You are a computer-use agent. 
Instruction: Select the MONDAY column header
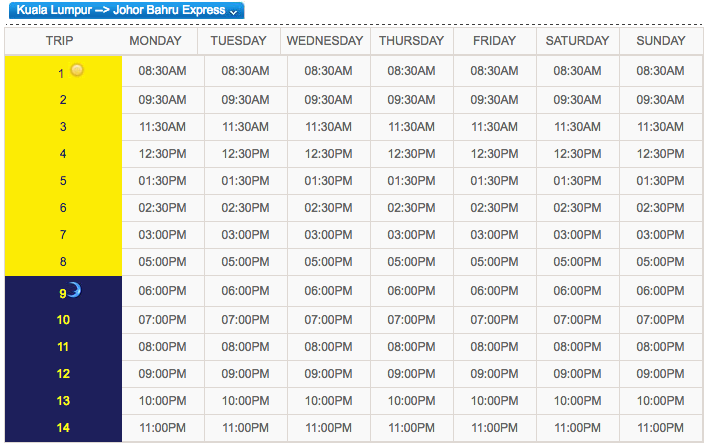[155, 41]
